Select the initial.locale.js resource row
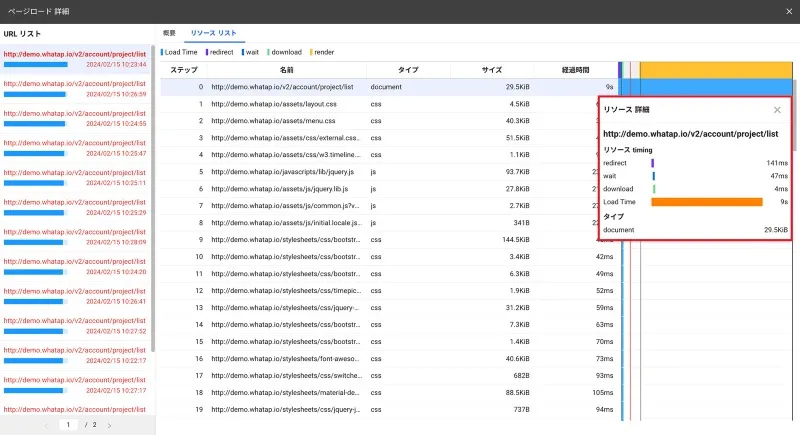800x435 pixels. click(x=379, y=222)
